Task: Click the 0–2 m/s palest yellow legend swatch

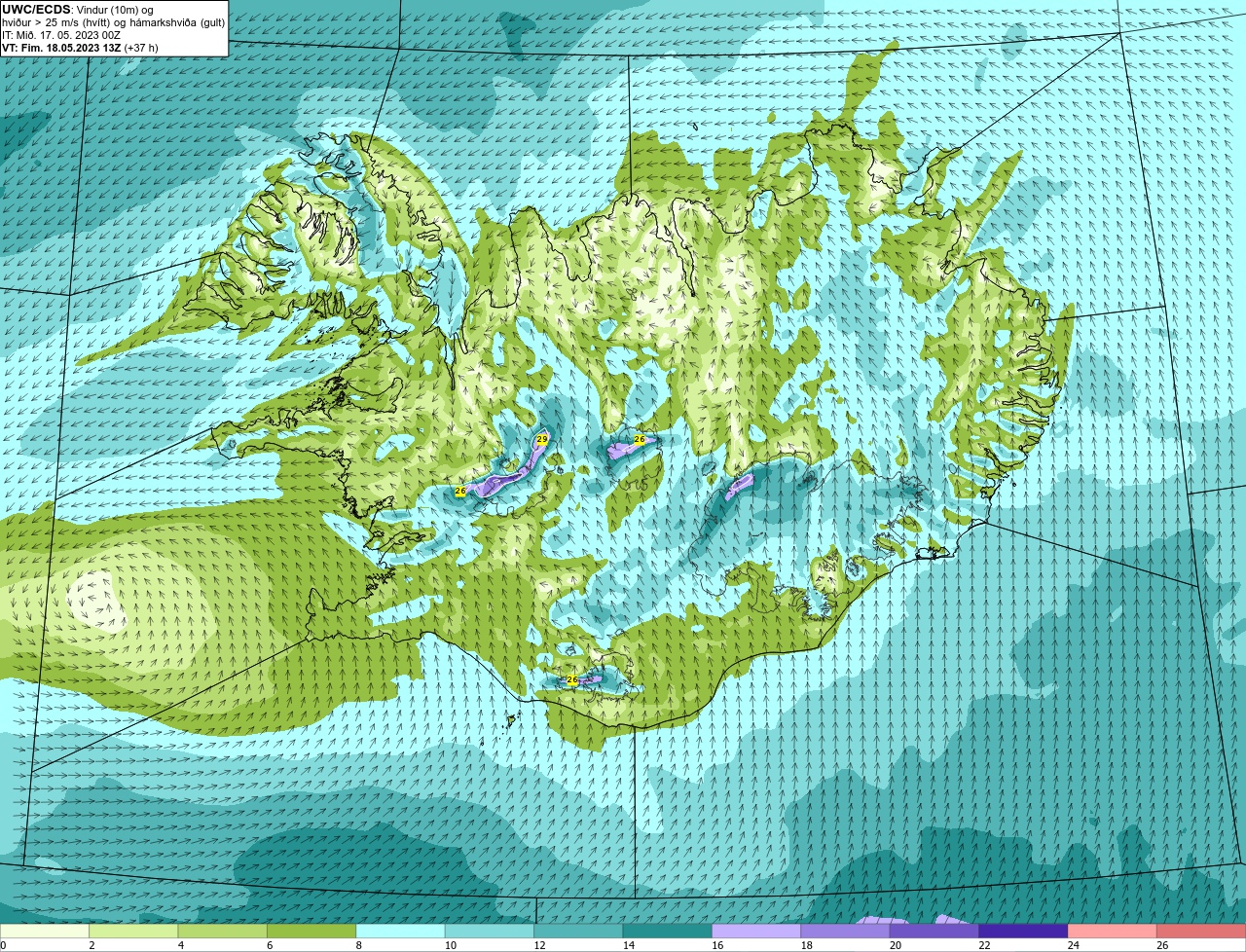Action: 45,931
